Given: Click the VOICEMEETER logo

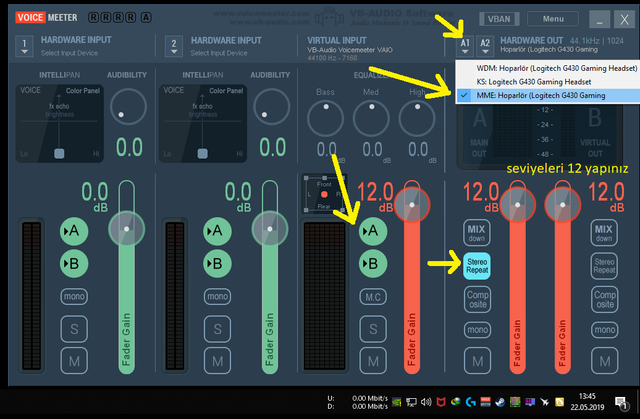Looking at the screenshot, I should (x=46, y=18).
